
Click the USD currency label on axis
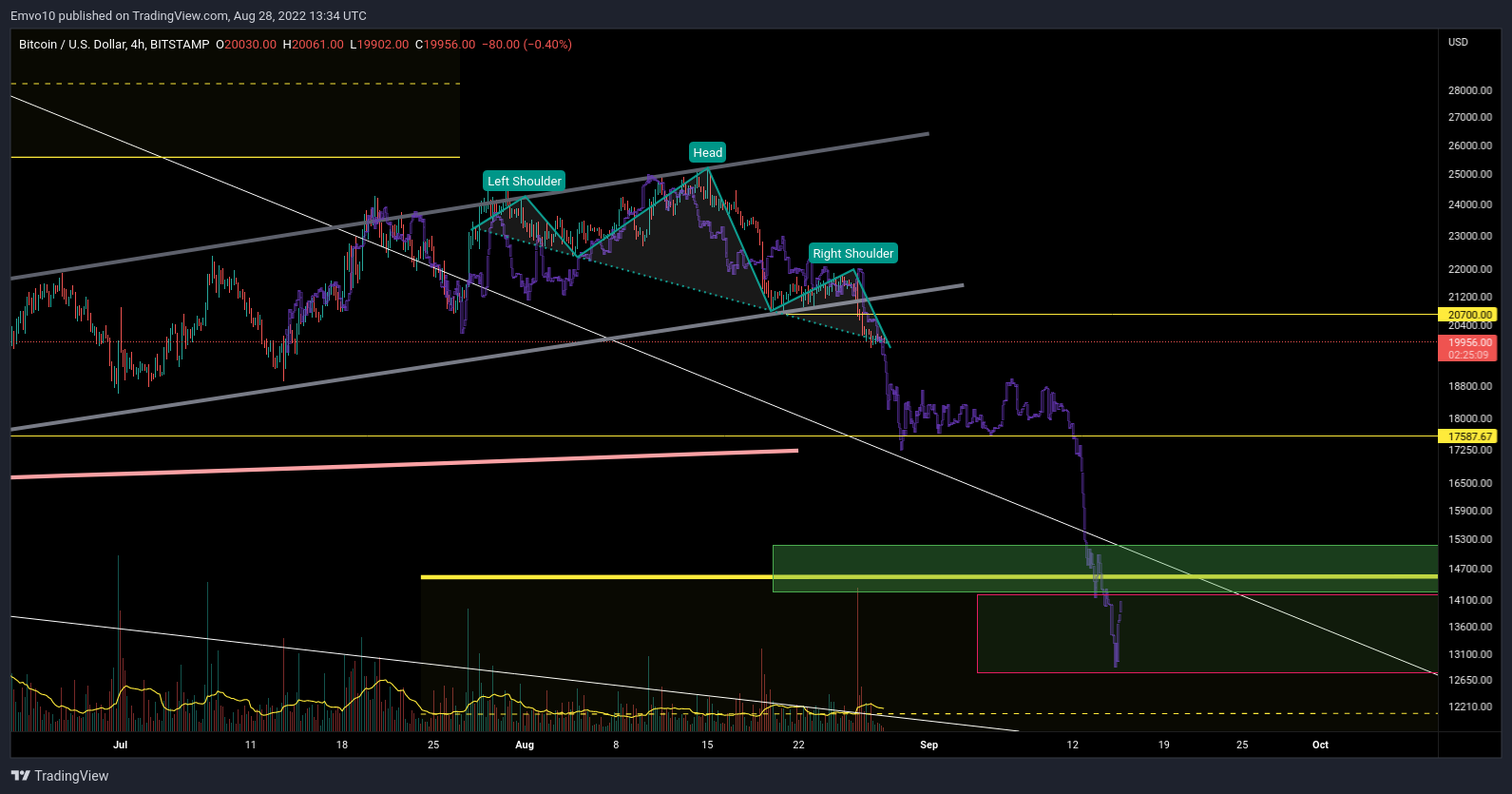point(1458,42)
